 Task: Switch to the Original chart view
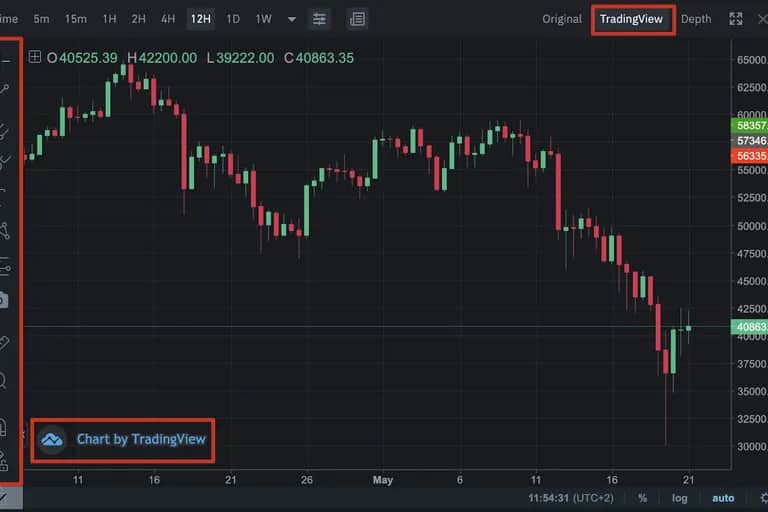pyautogui.click(x=562, y=19)
